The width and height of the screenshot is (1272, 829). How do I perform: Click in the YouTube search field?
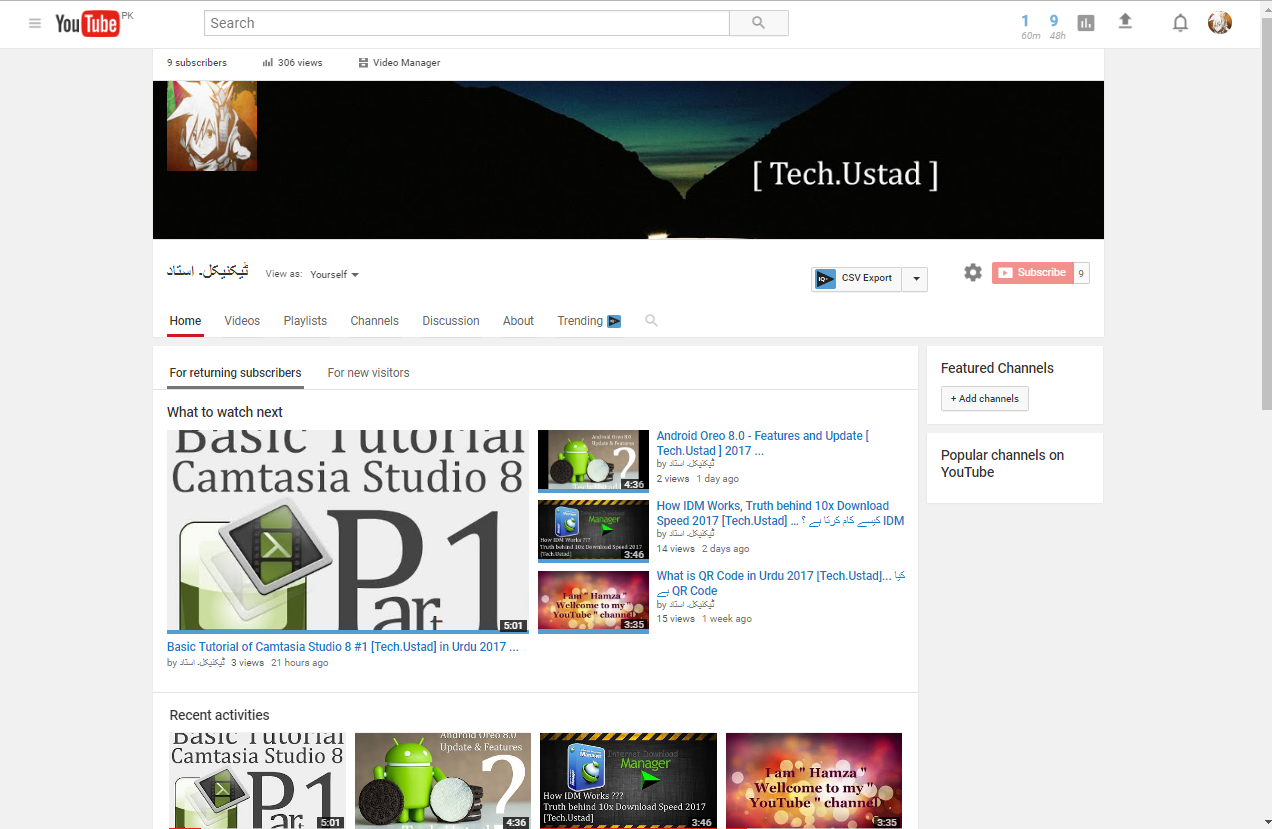click(467, 23)
